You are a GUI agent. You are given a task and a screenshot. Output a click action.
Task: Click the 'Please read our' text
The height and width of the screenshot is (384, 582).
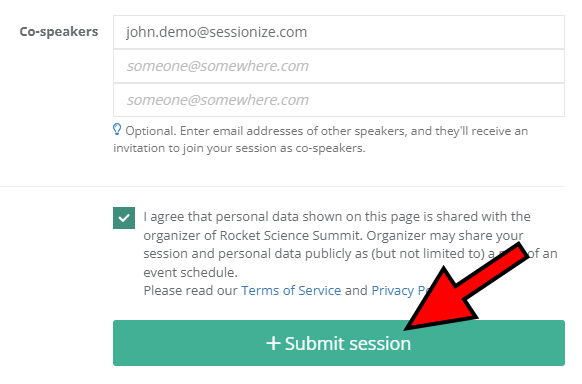190,290
